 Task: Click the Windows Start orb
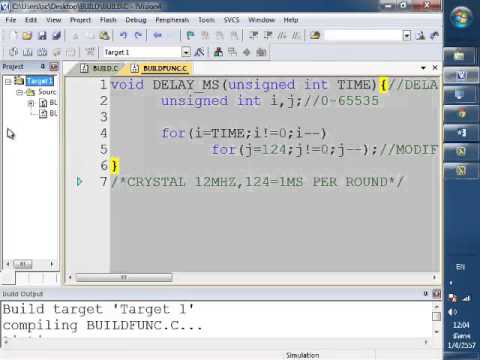[x=461, y=18]
